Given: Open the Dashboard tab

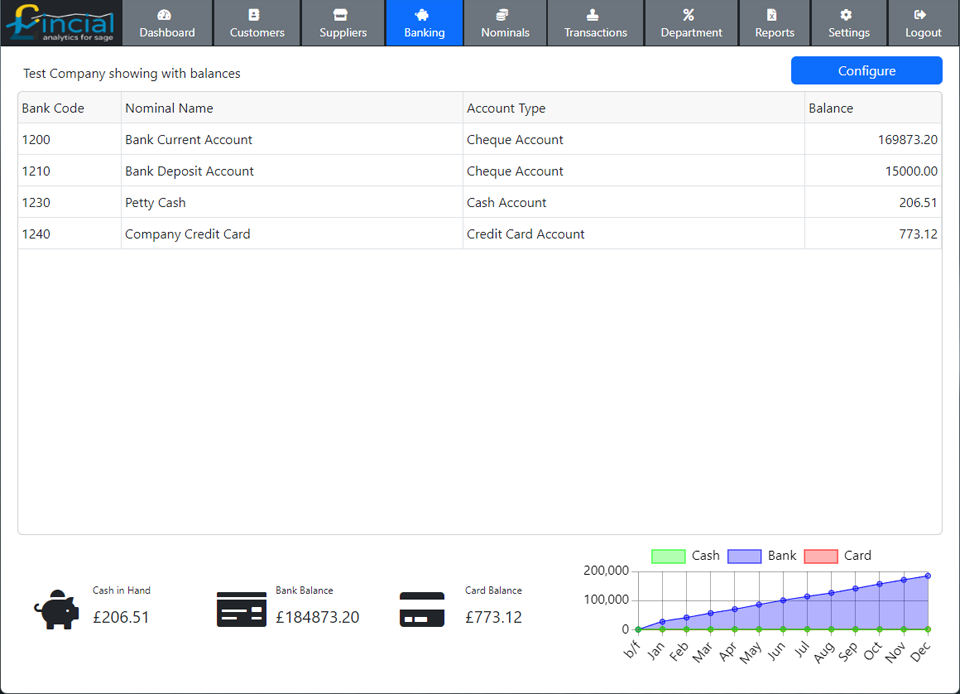Looking at the screenshot, I should (167, 23).
